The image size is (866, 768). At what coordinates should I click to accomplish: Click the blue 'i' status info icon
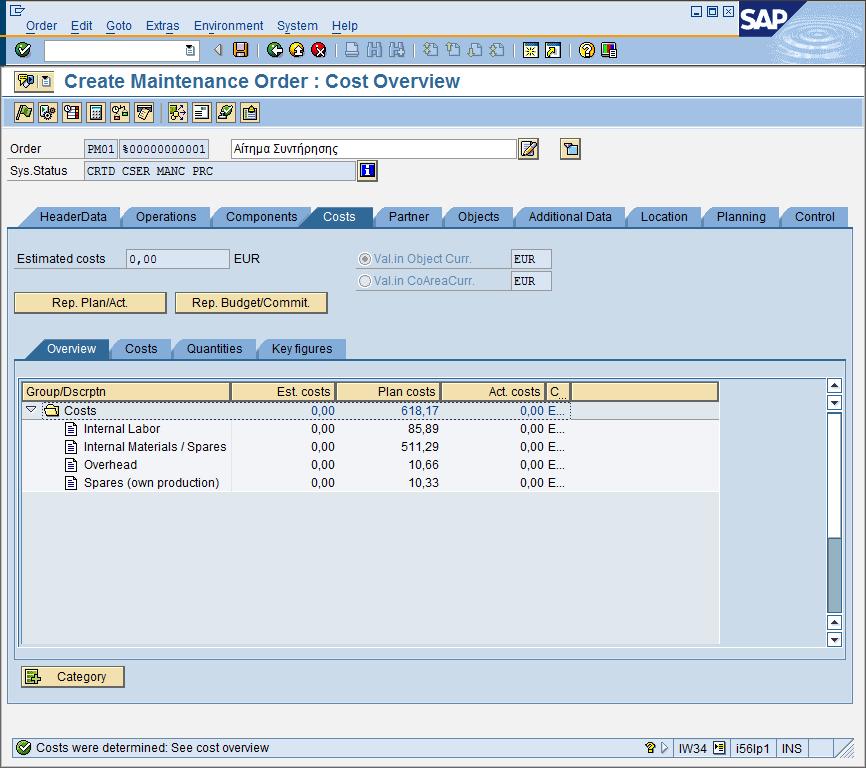click(x=367, y=171)
